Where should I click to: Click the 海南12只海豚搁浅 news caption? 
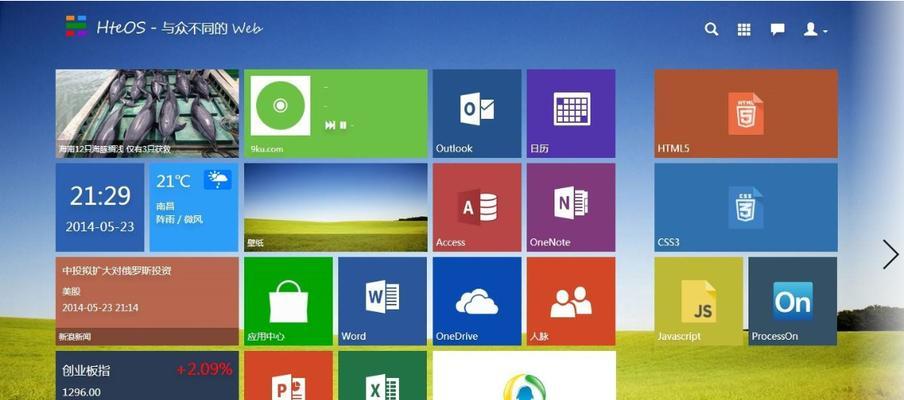pyautogui.click(x=114, y=149)
